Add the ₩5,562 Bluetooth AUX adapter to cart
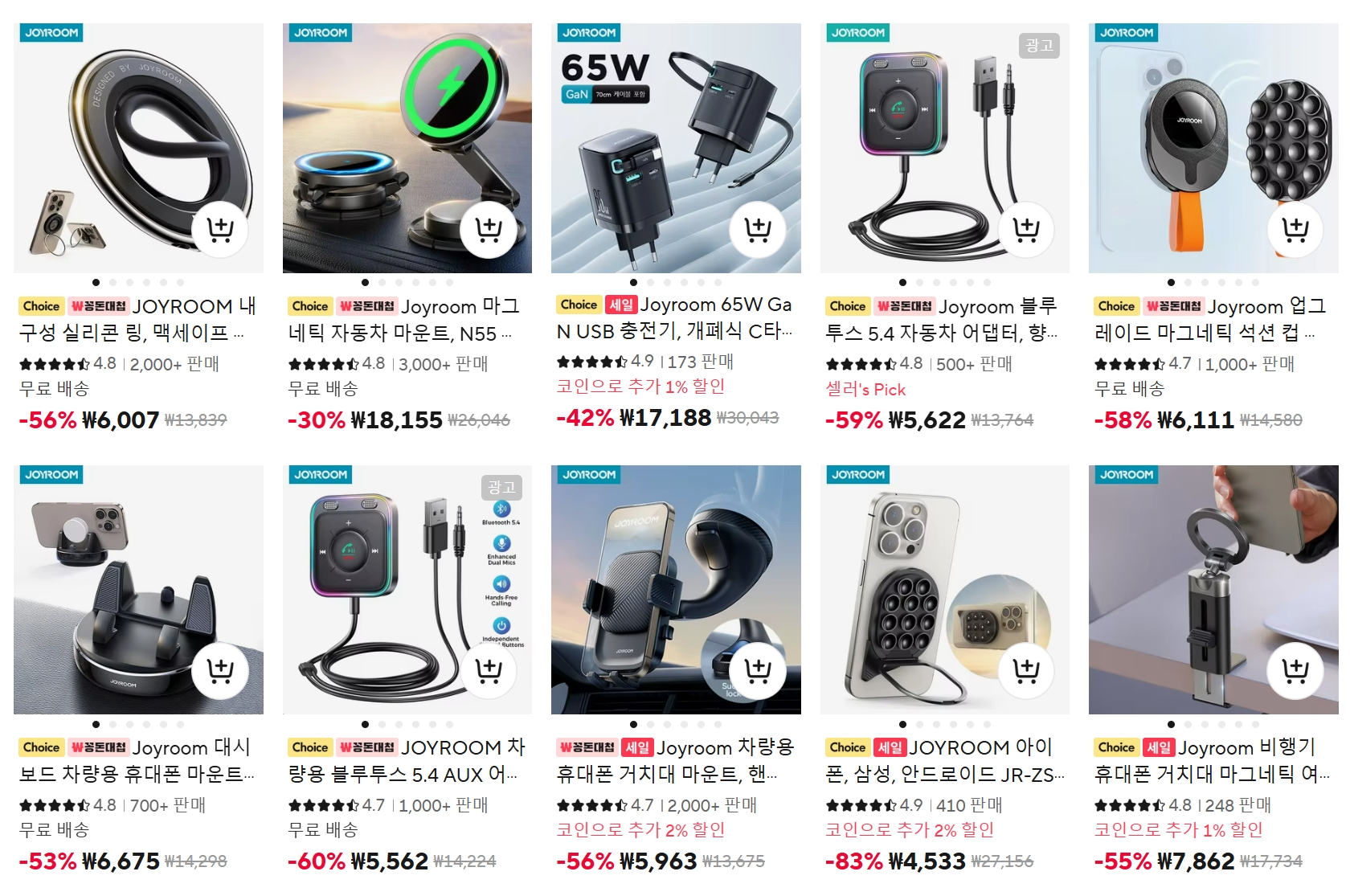Image resolution: width=1350 pixels, height=896 pixels. click(x=489, y=670)
